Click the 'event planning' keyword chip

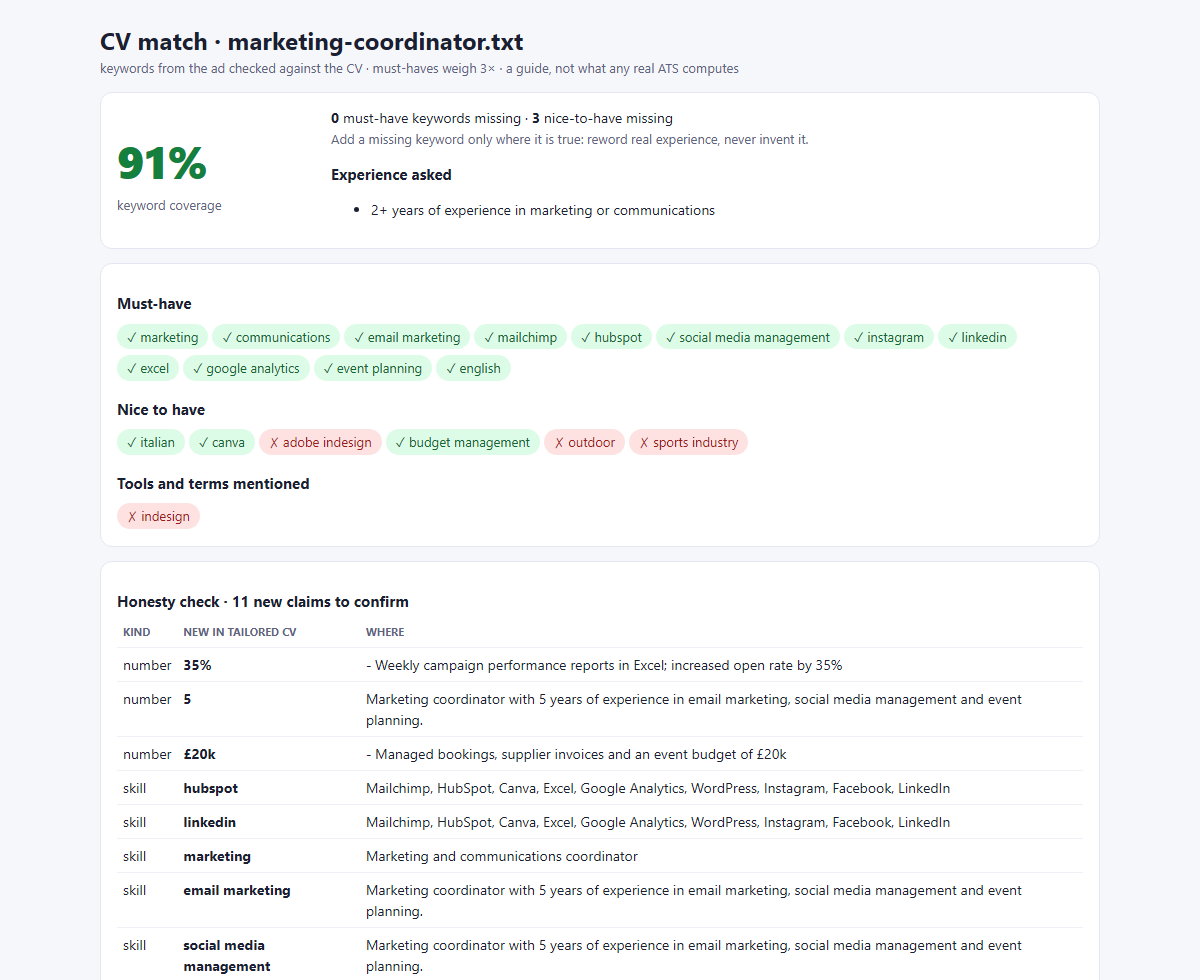click(x=373, y=368)
